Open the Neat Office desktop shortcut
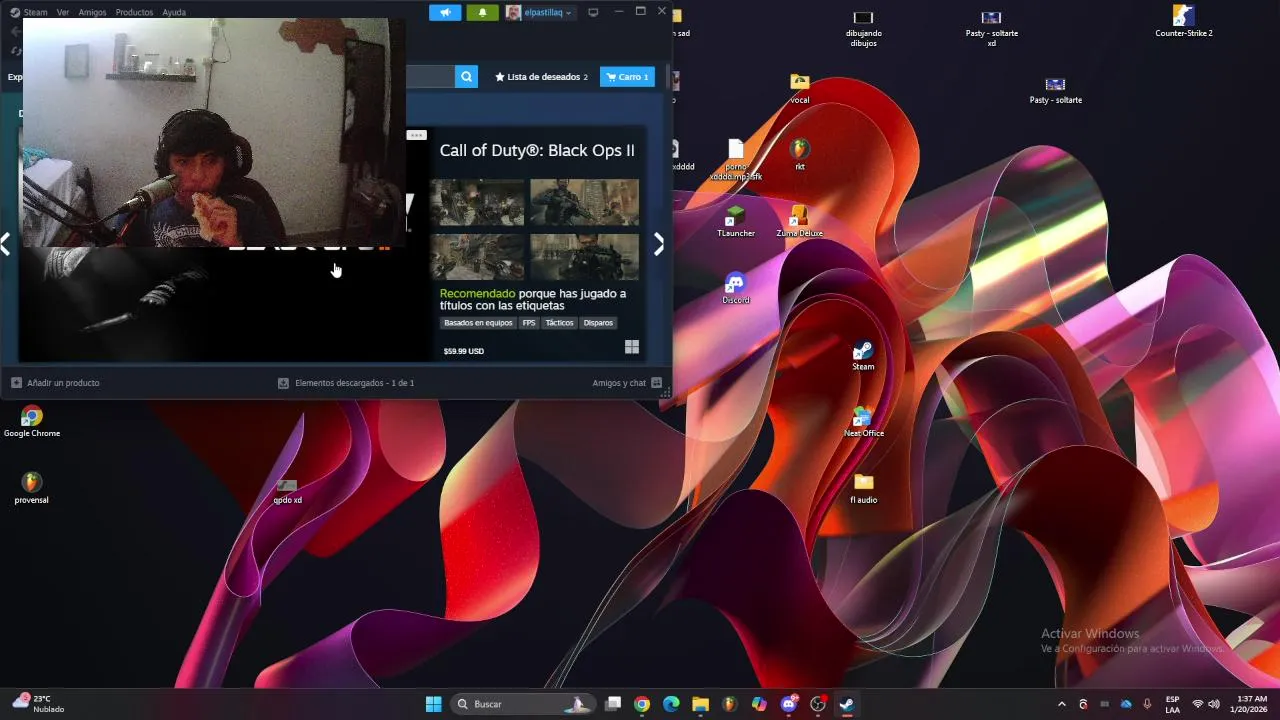 (863, 422)
